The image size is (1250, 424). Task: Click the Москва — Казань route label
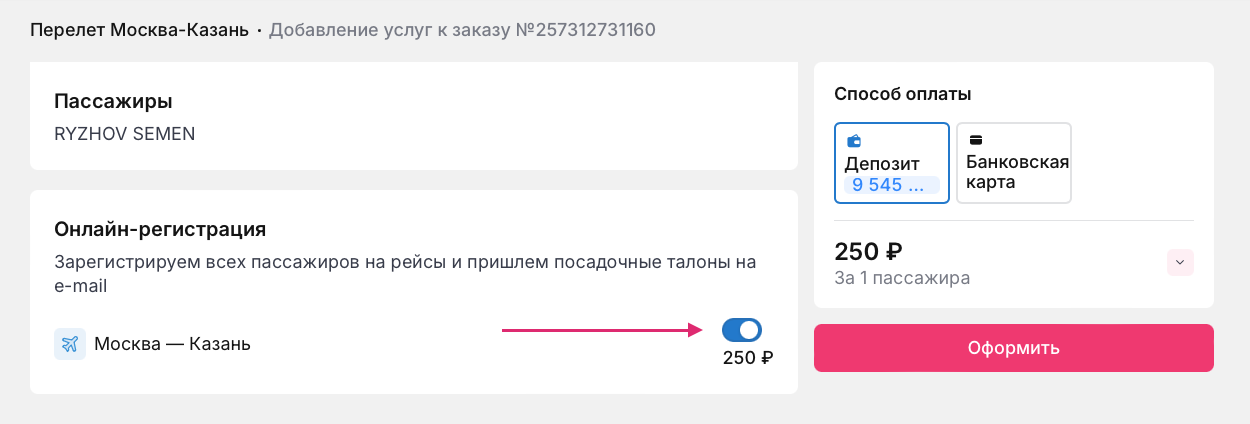point(172,344)
